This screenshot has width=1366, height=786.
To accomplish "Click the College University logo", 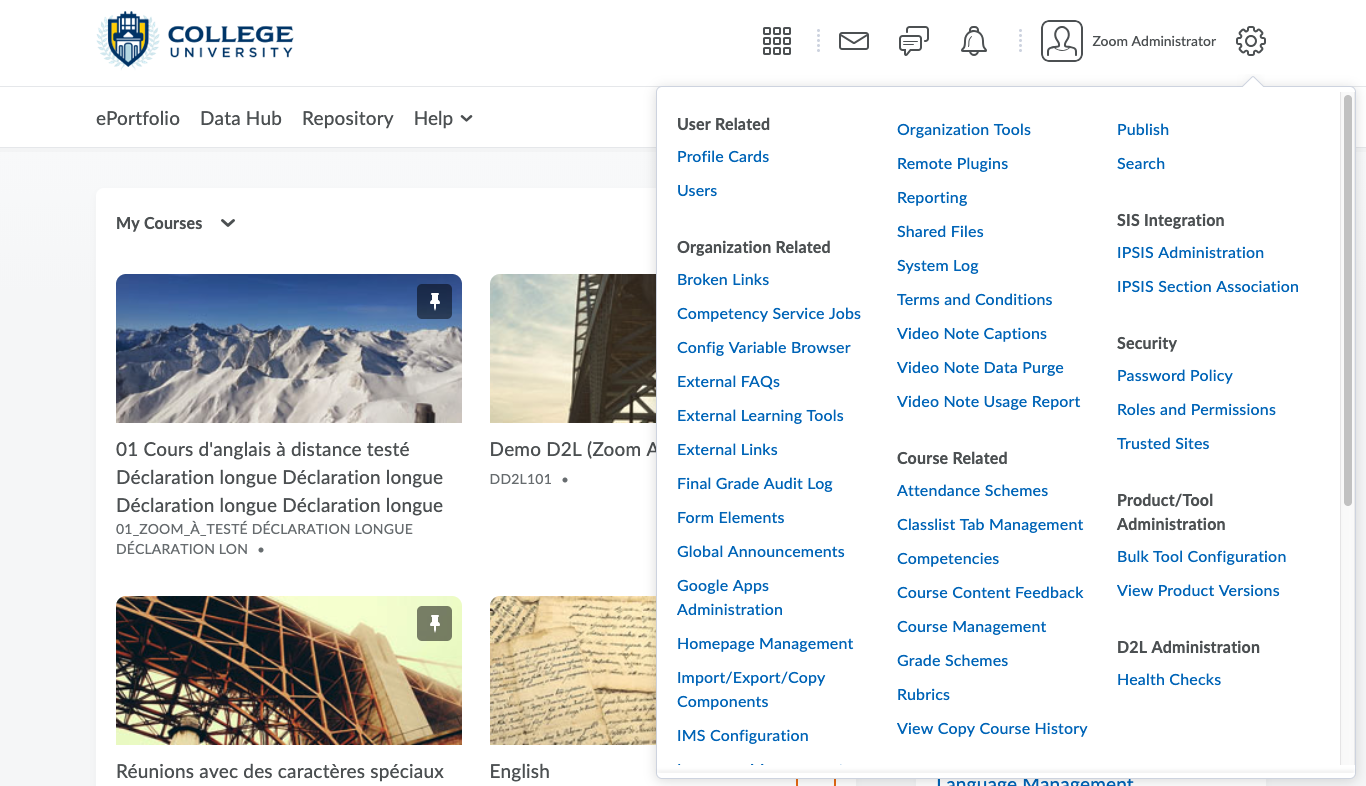I will pos(195,40).
